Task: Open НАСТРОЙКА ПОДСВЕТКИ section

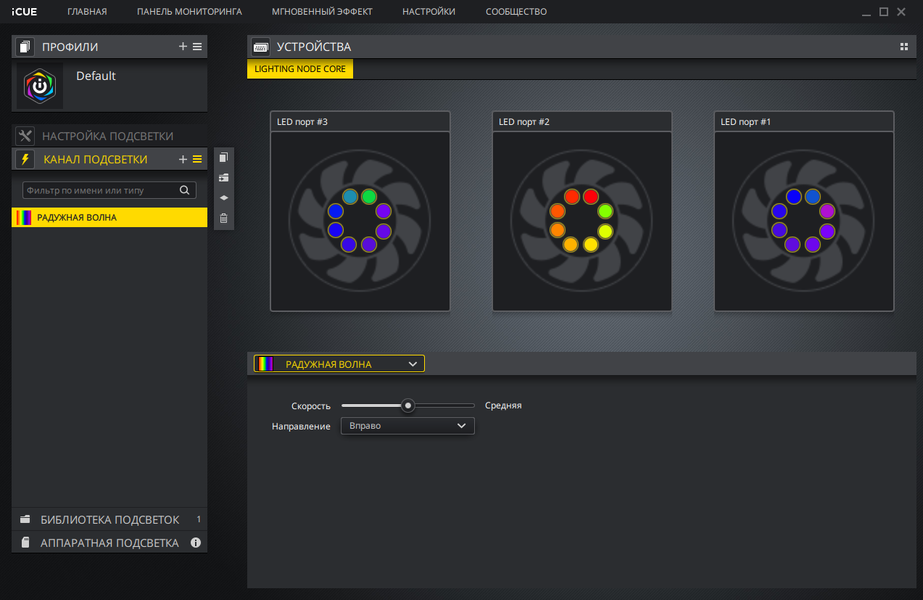Action: (109, 136)
